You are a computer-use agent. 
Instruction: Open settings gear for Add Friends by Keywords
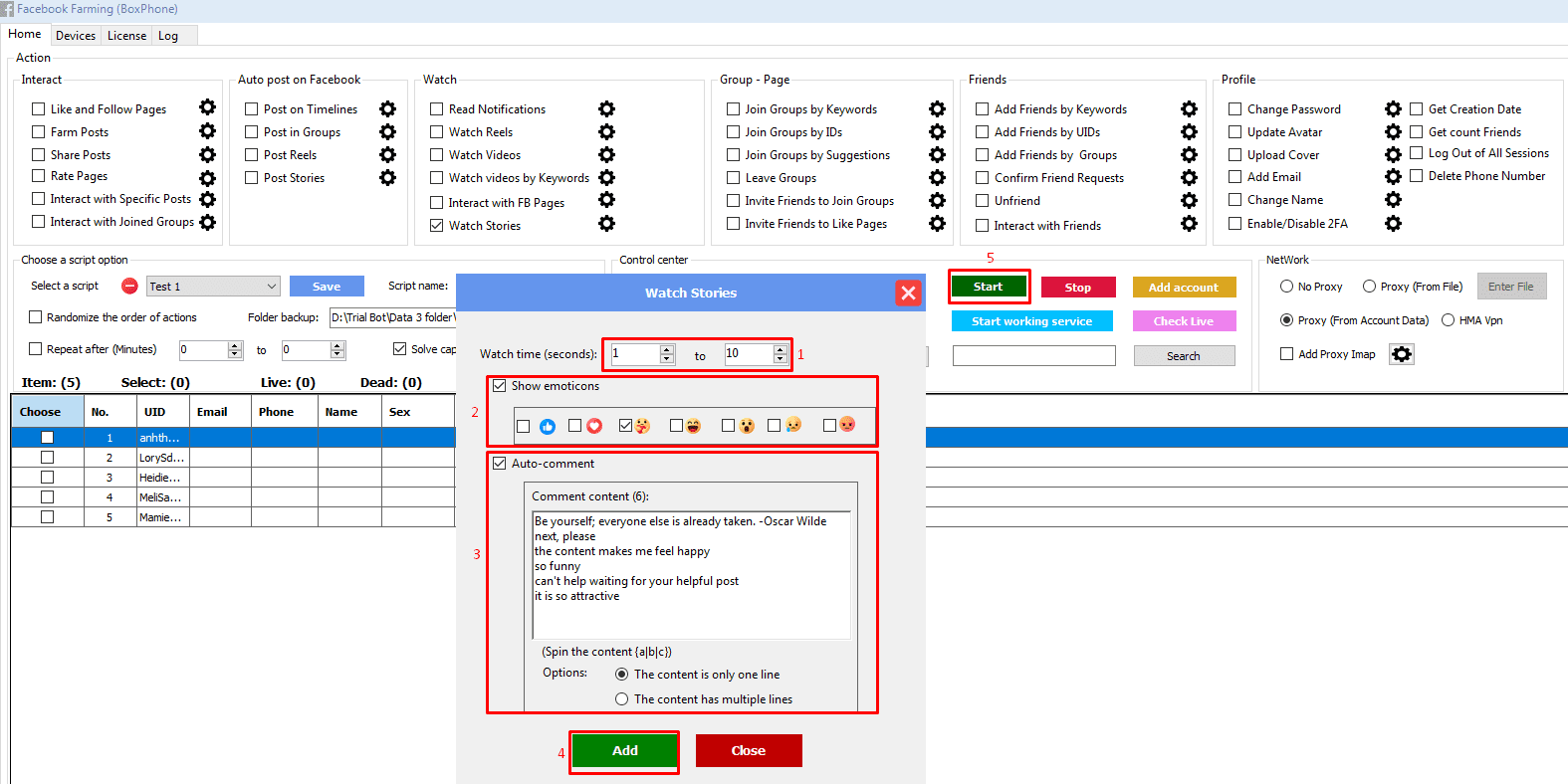click(x=1189, y=108)
